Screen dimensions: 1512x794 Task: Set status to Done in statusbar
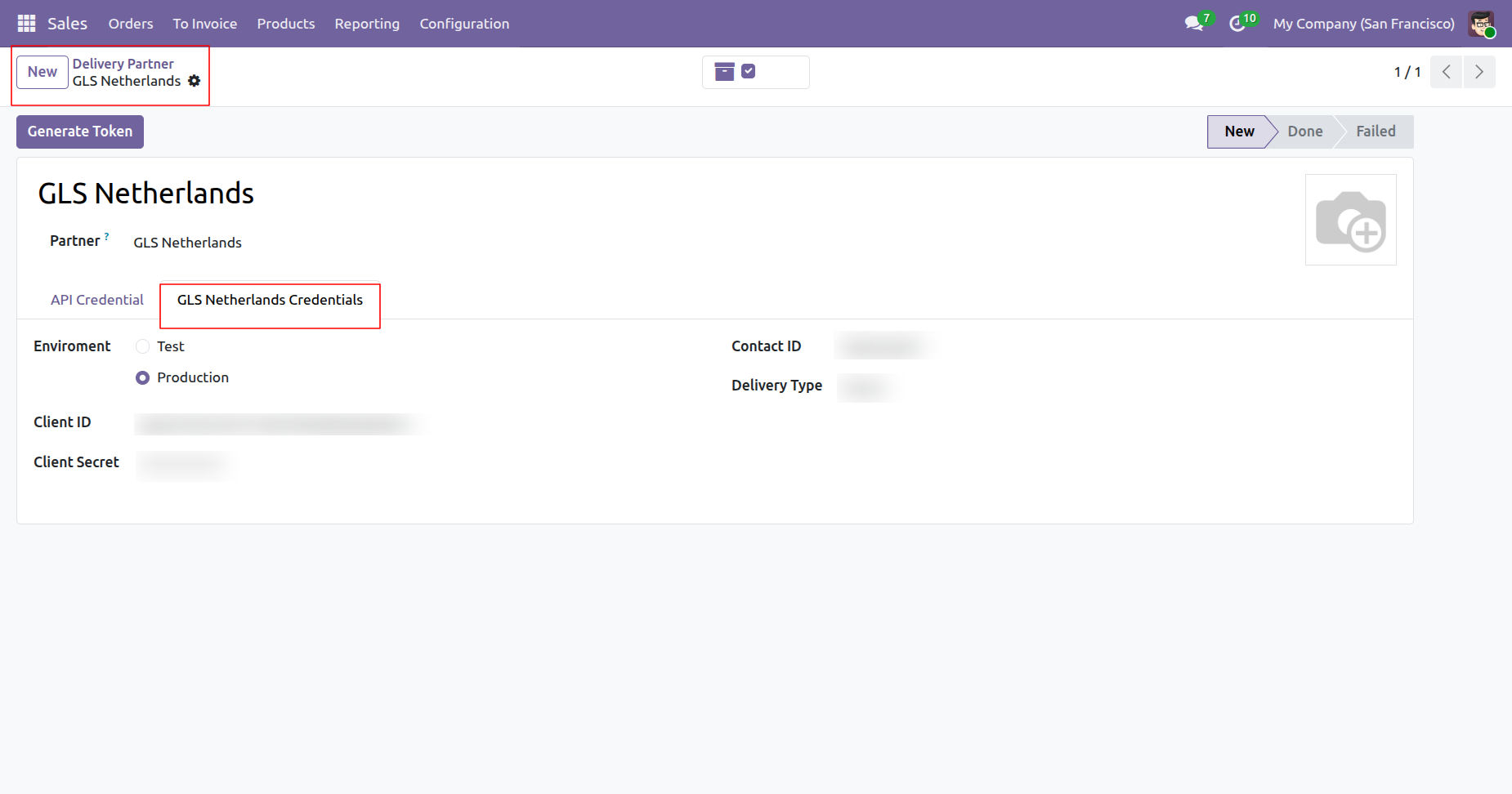pos(1305,132)
